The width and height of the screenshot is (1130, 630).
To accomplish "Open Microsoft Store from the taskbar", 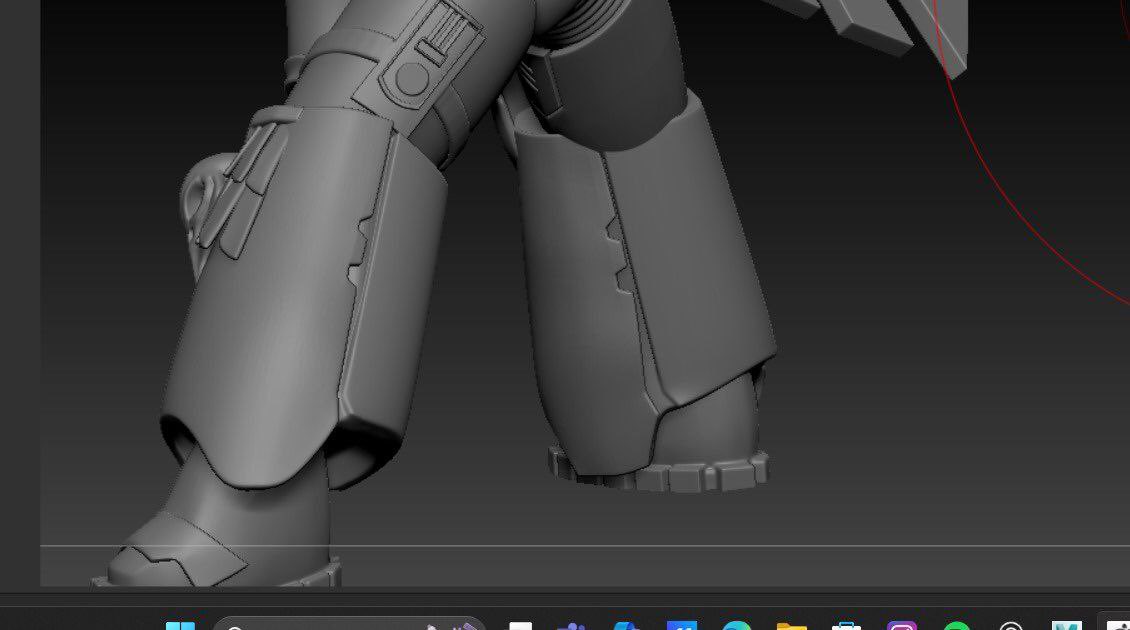I will (847, 626).
